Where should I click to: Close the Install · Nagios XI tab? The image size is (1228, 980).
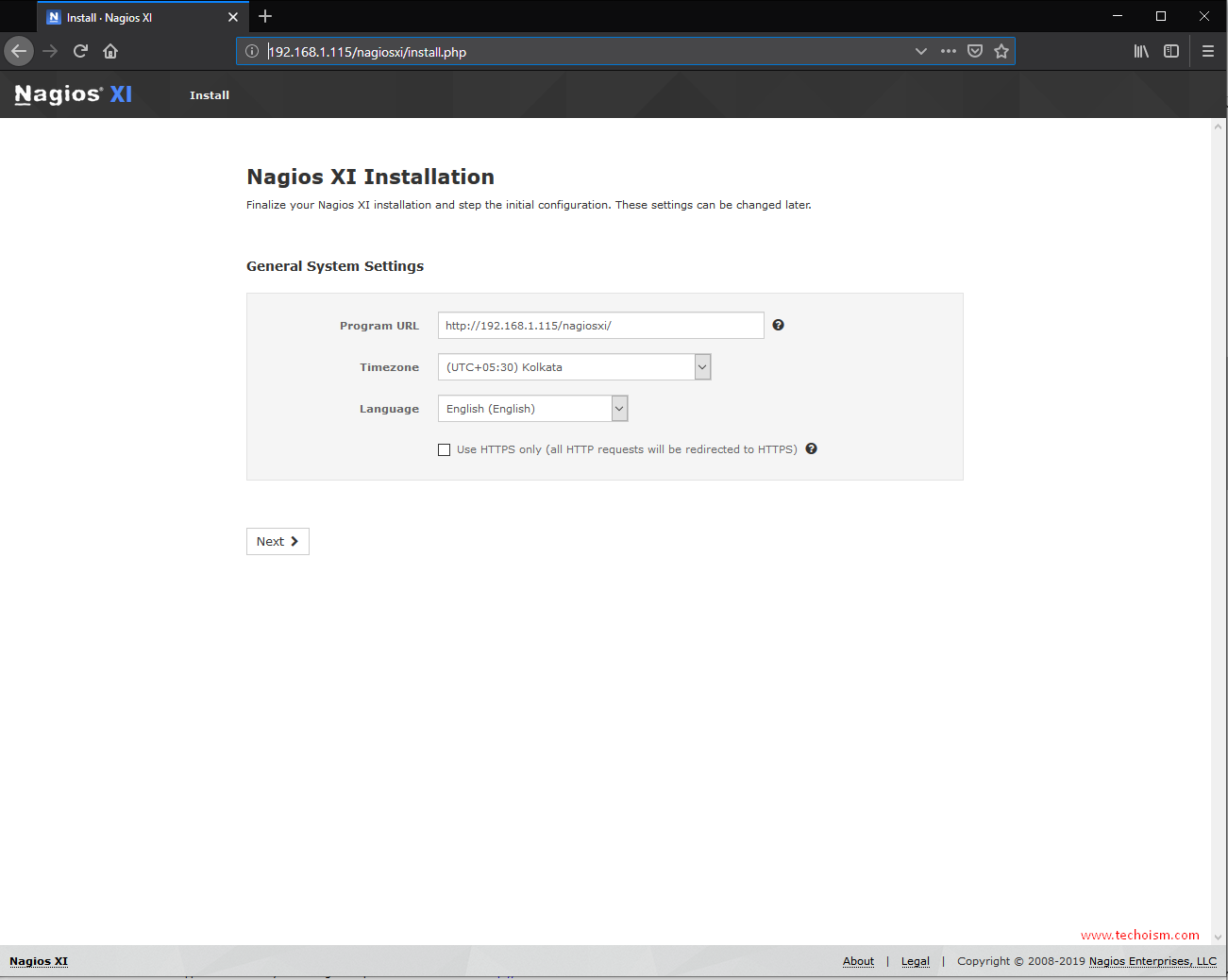tap(233, 17)
